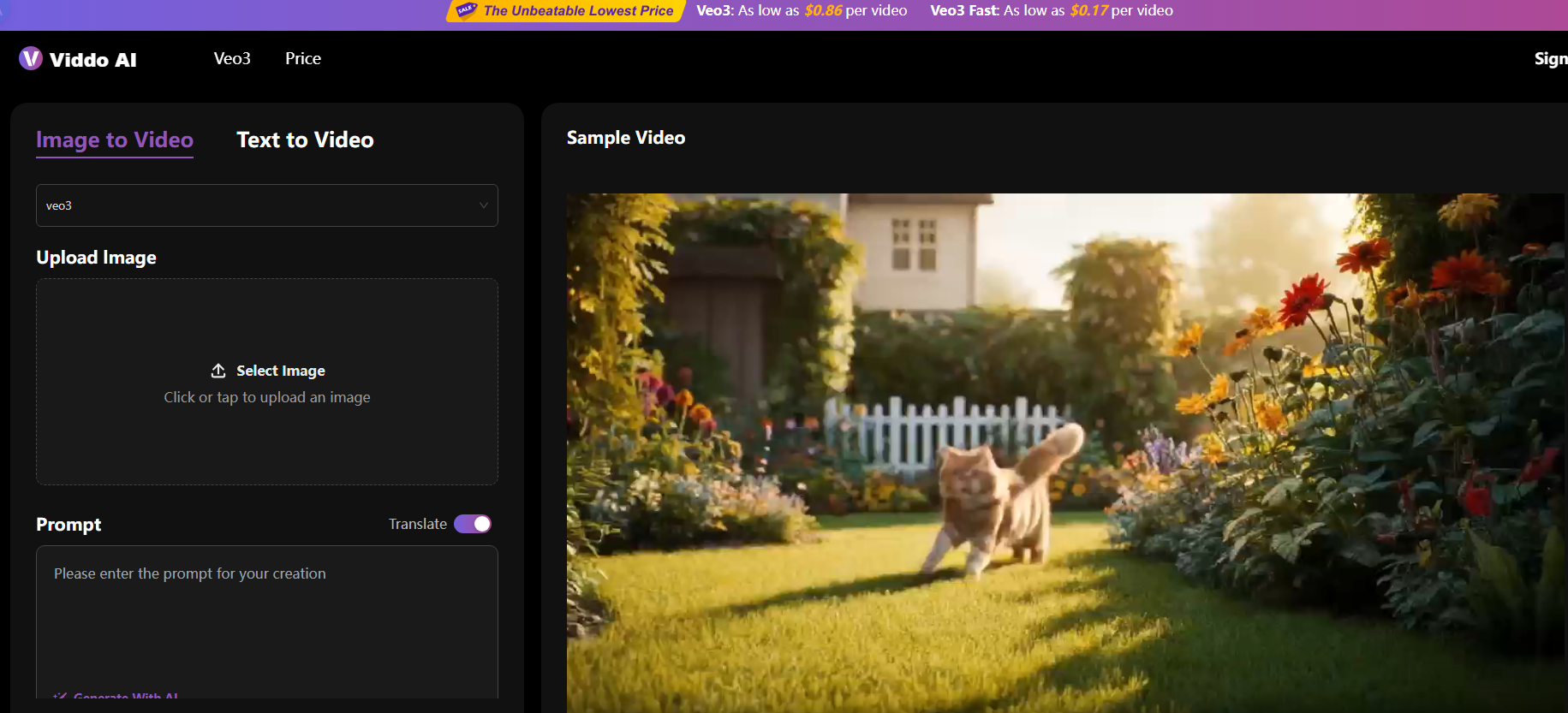Click the SALE tag icon in banner
The height and width of the screenshot is (713, 1568).
click(x=466, y=10)
